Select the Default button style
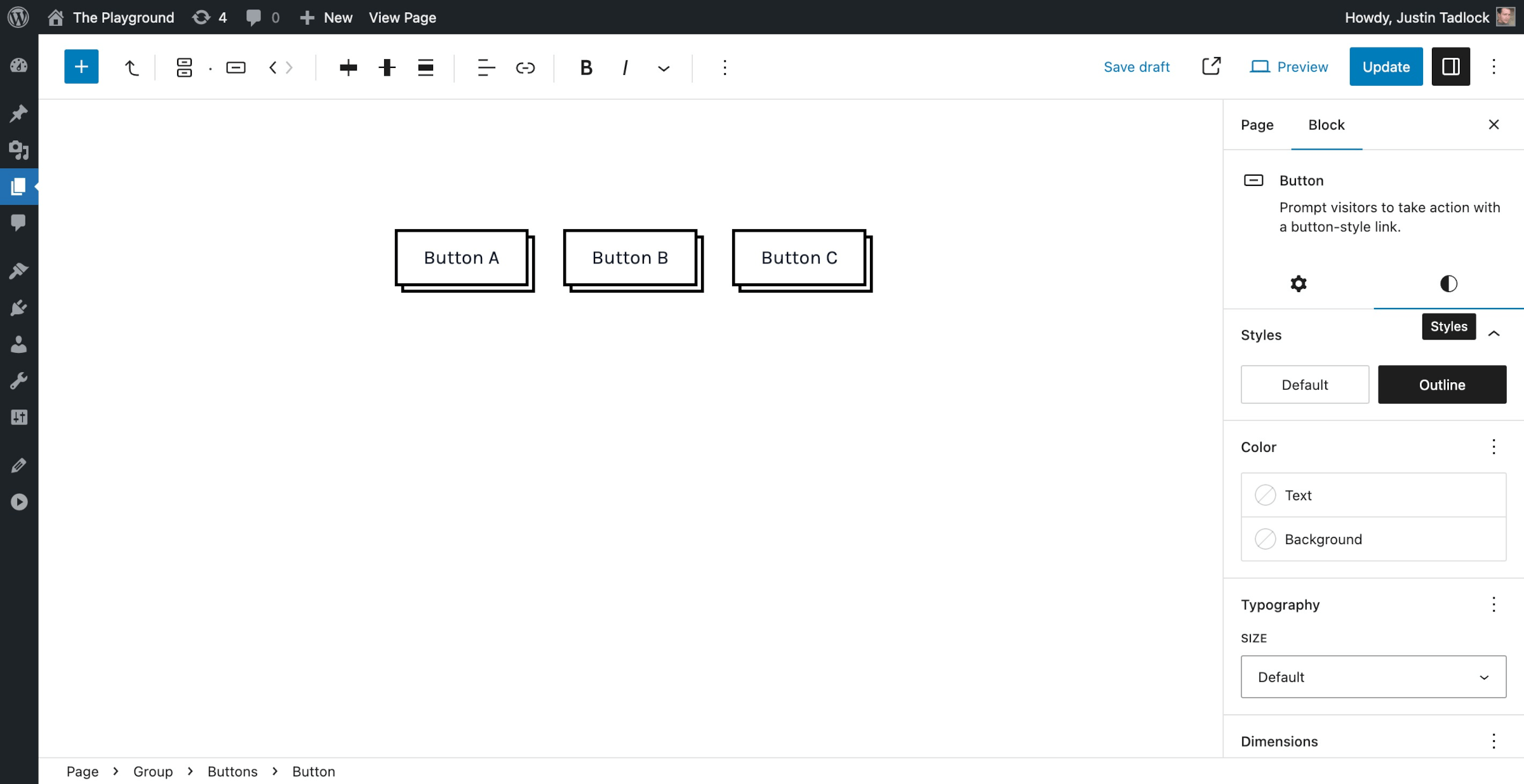This screenshot has width=1524, height=784. coord(1304,384)
